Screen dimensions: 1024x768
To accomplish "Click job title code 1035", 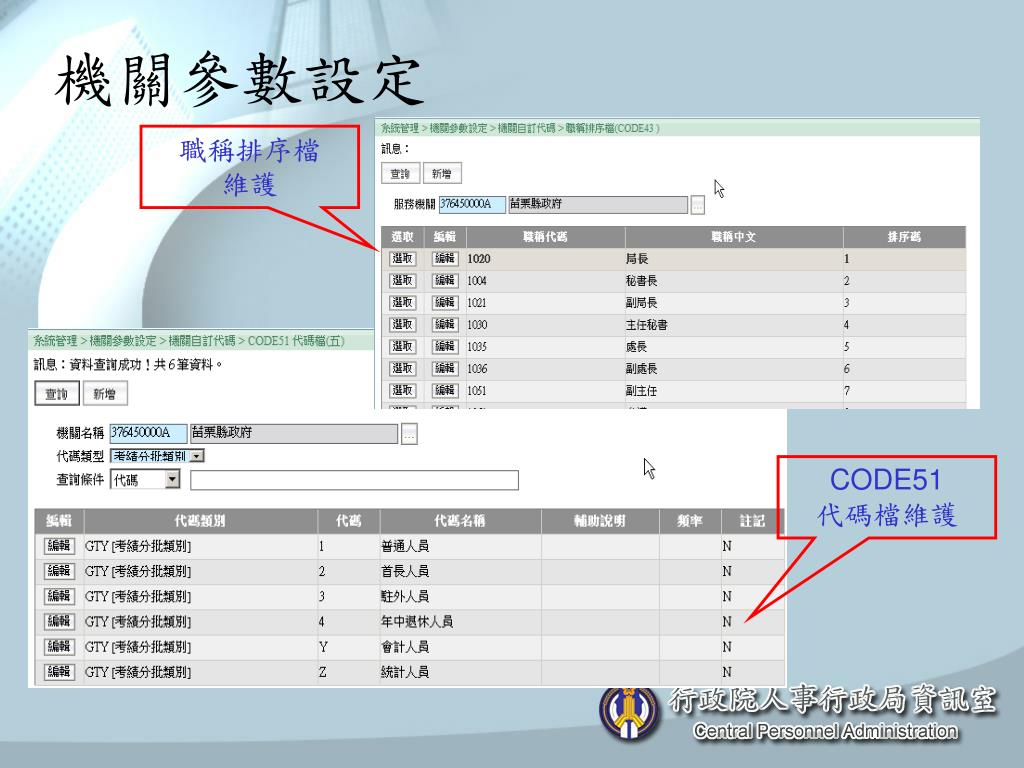I will click(x=477, y=347).
